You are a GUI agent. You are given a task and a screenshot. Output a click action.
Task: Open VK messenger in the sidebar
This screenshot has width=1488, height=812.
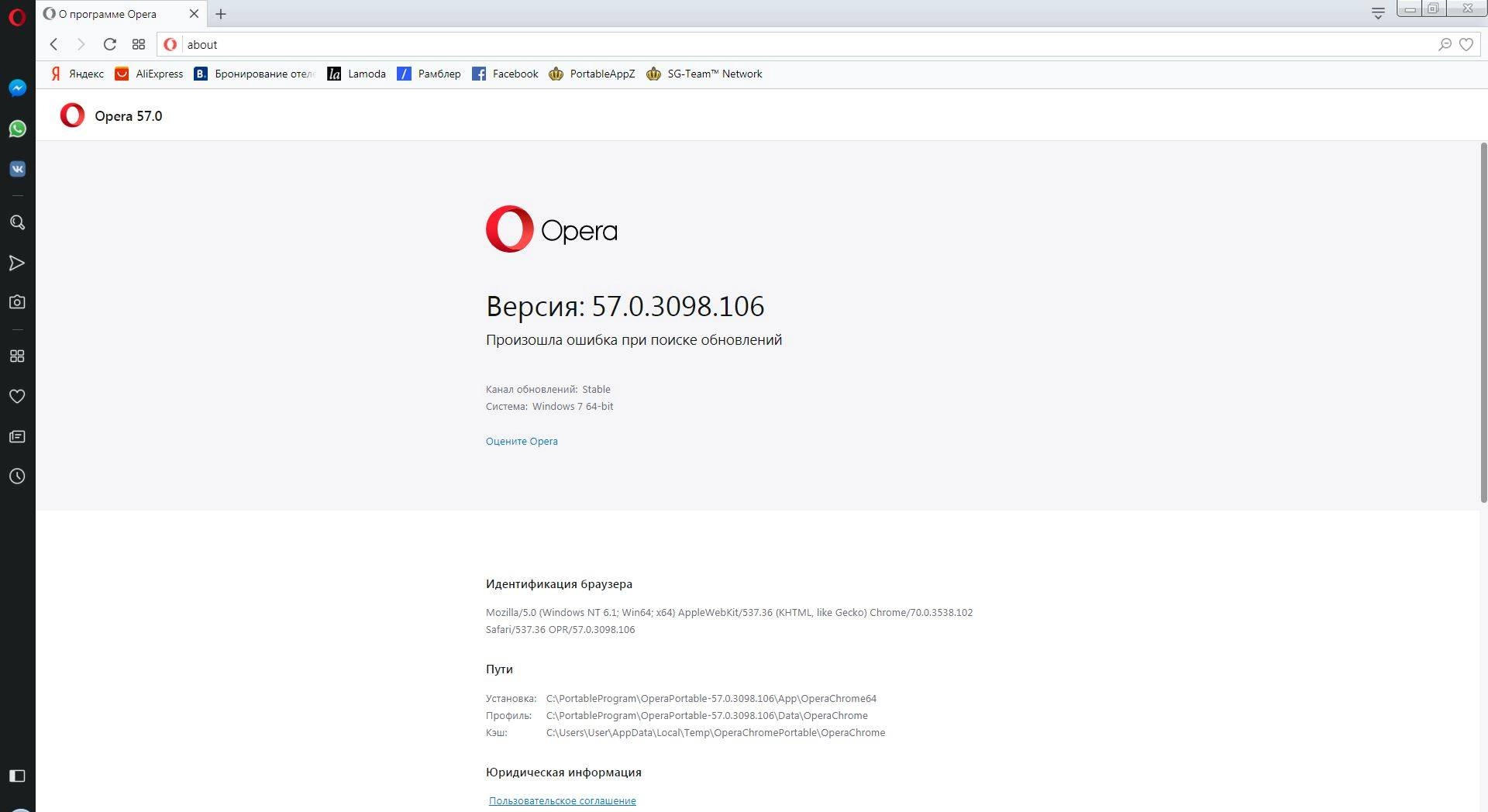17,169
